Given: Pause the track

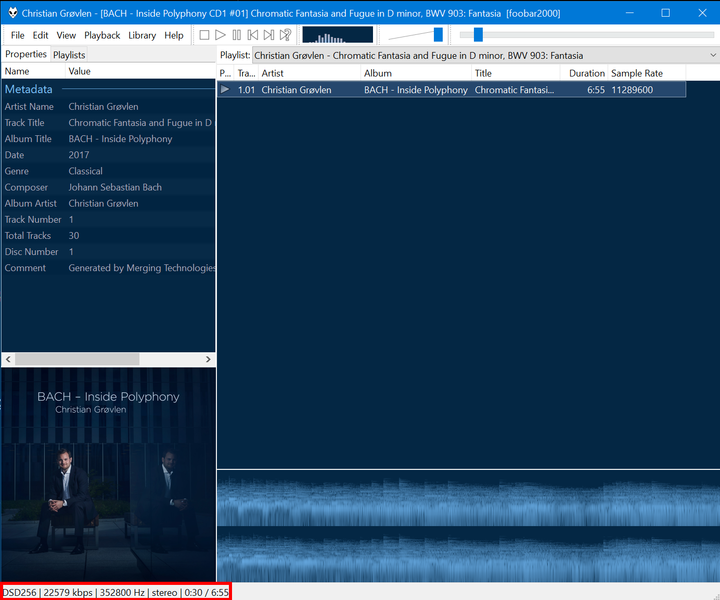Looking at the screenshot, I should coord(236,35).
